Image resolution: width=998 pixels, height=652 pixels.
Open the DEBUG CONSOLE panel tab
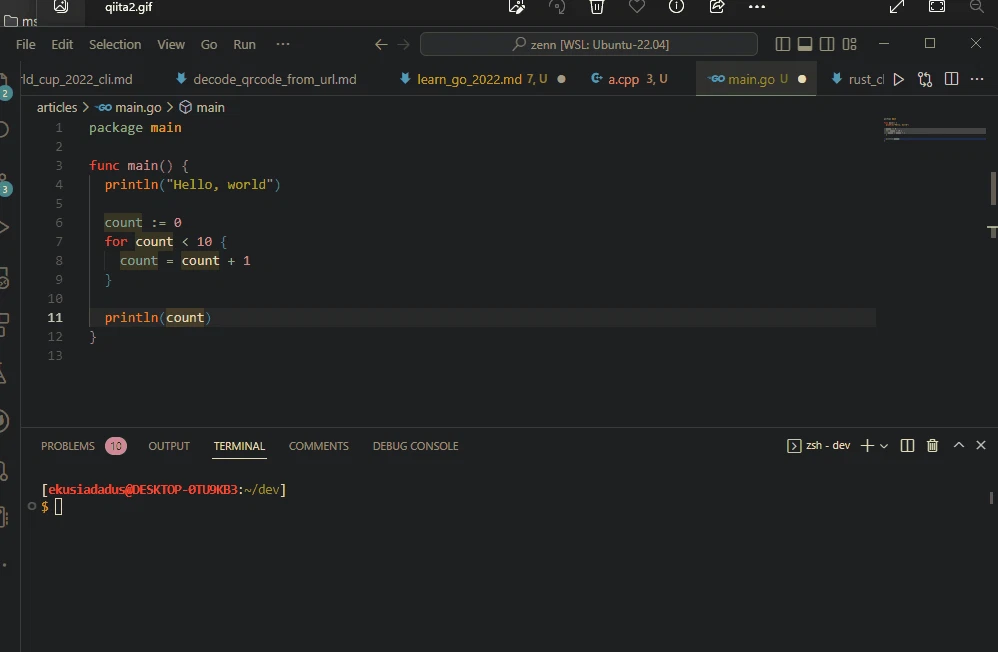click(x=415, y=446)
